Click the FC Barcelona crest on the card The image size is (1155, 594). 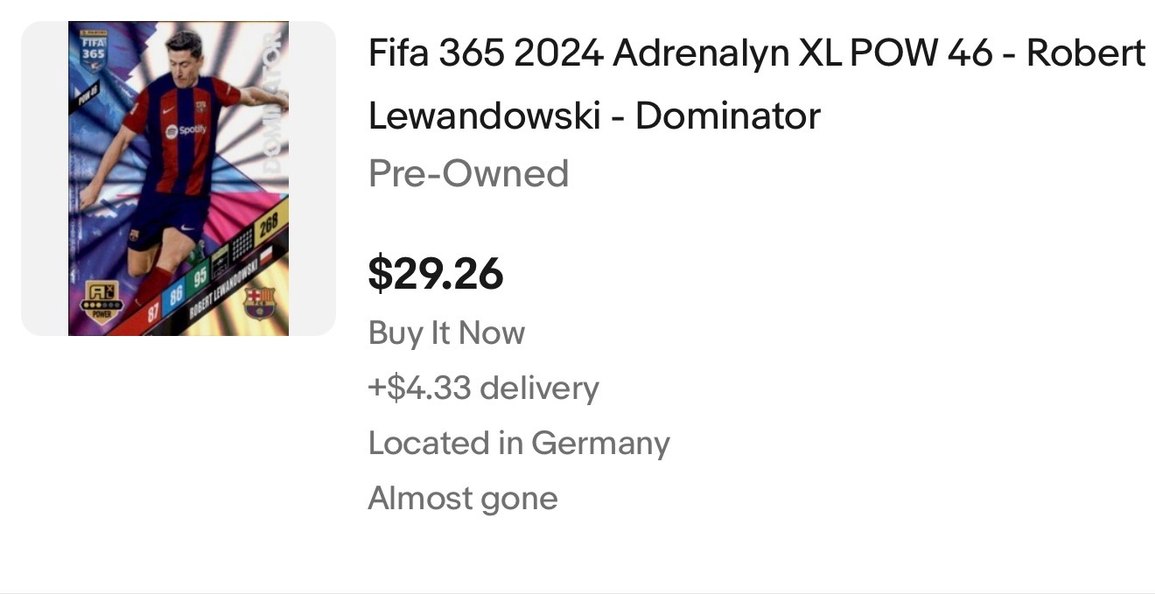tap(259, 302)
